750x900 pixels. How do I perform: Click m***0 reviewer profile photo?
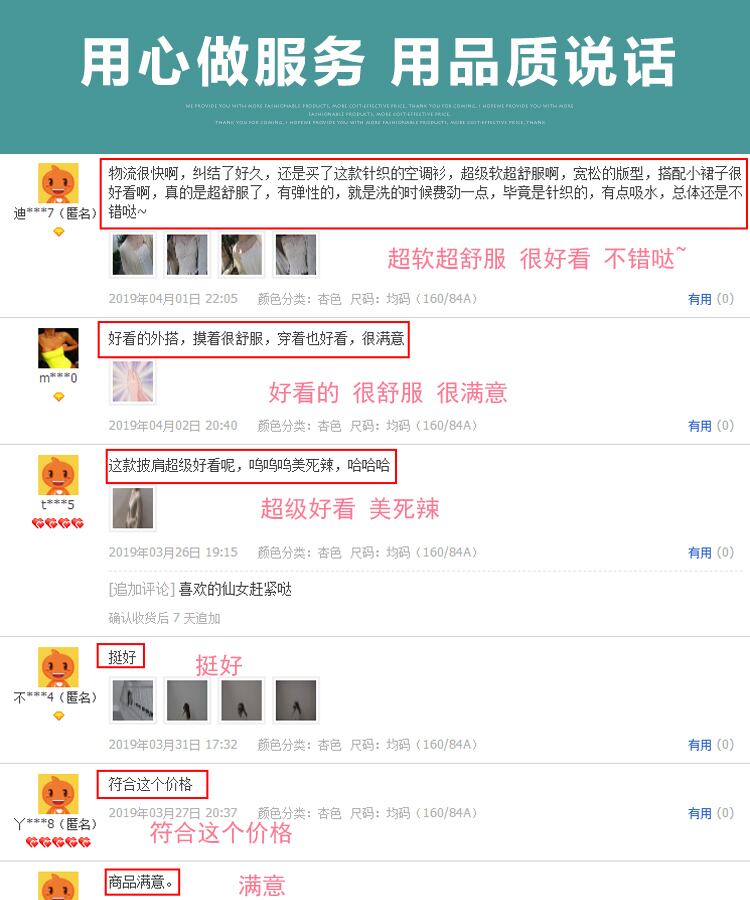coord(58,348)
